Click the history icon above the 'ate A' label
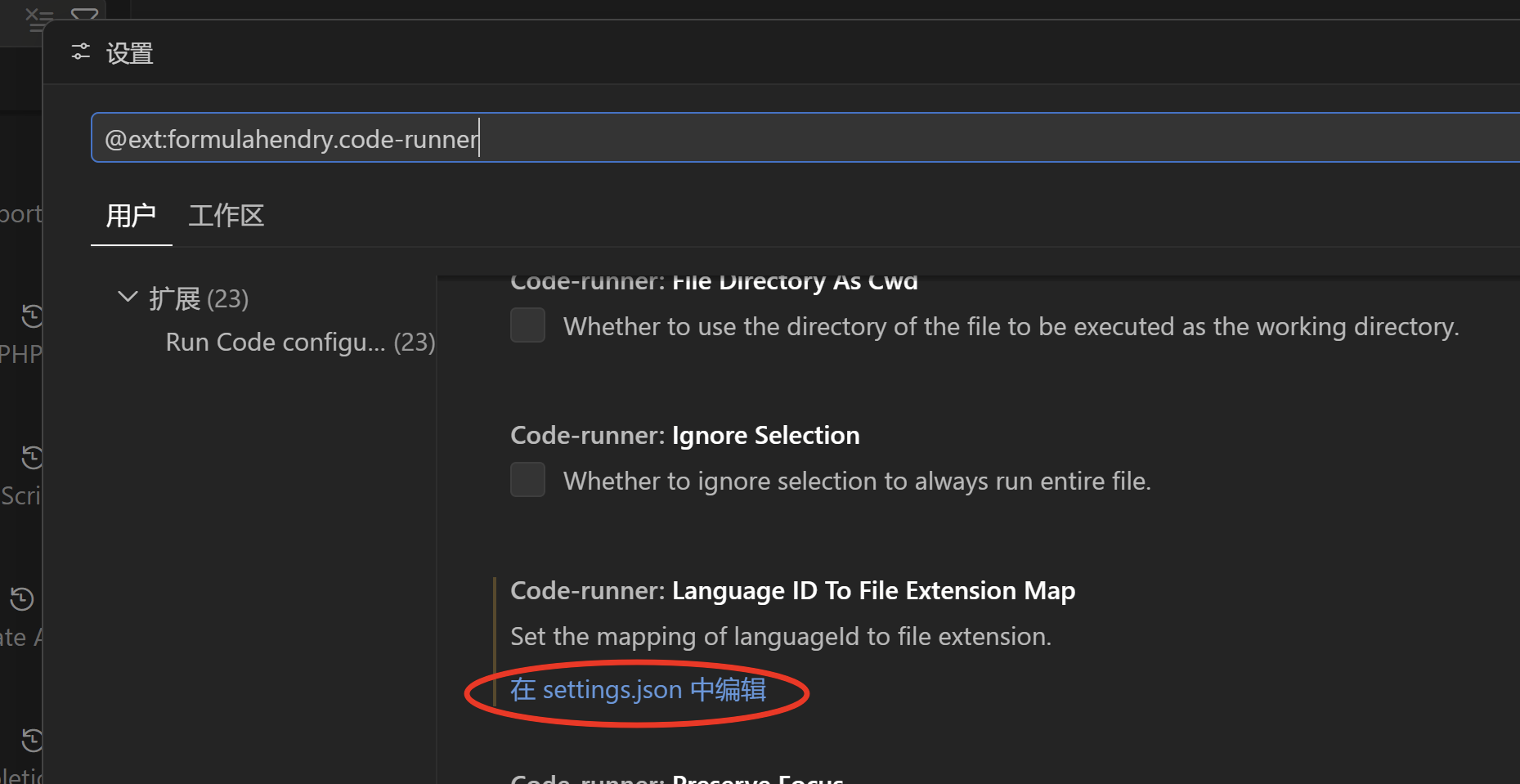Screen dimensions: 1520x784 pos(21,599)
